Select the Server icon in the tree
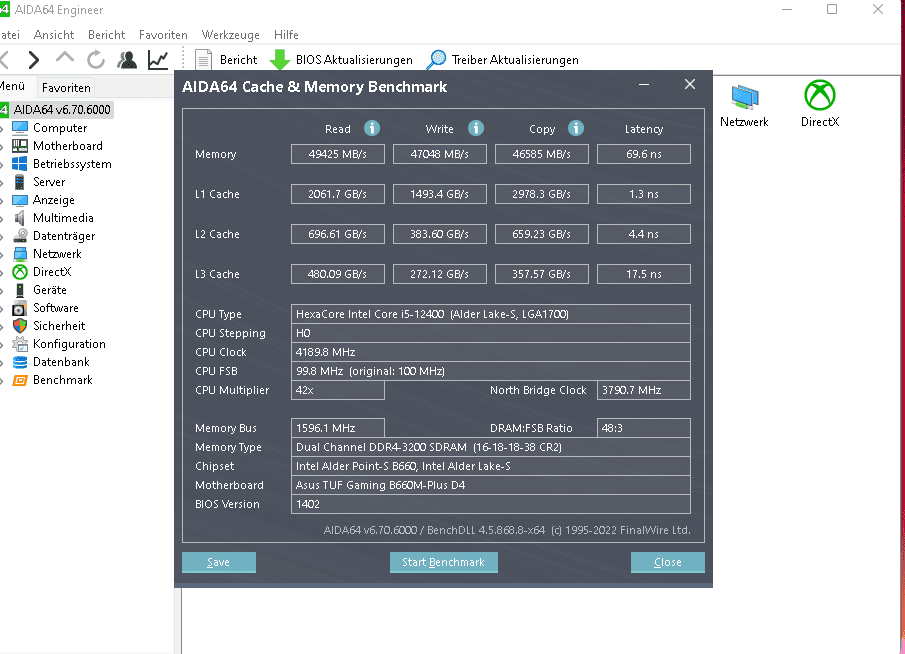905x654 pixels. point(20,182)
